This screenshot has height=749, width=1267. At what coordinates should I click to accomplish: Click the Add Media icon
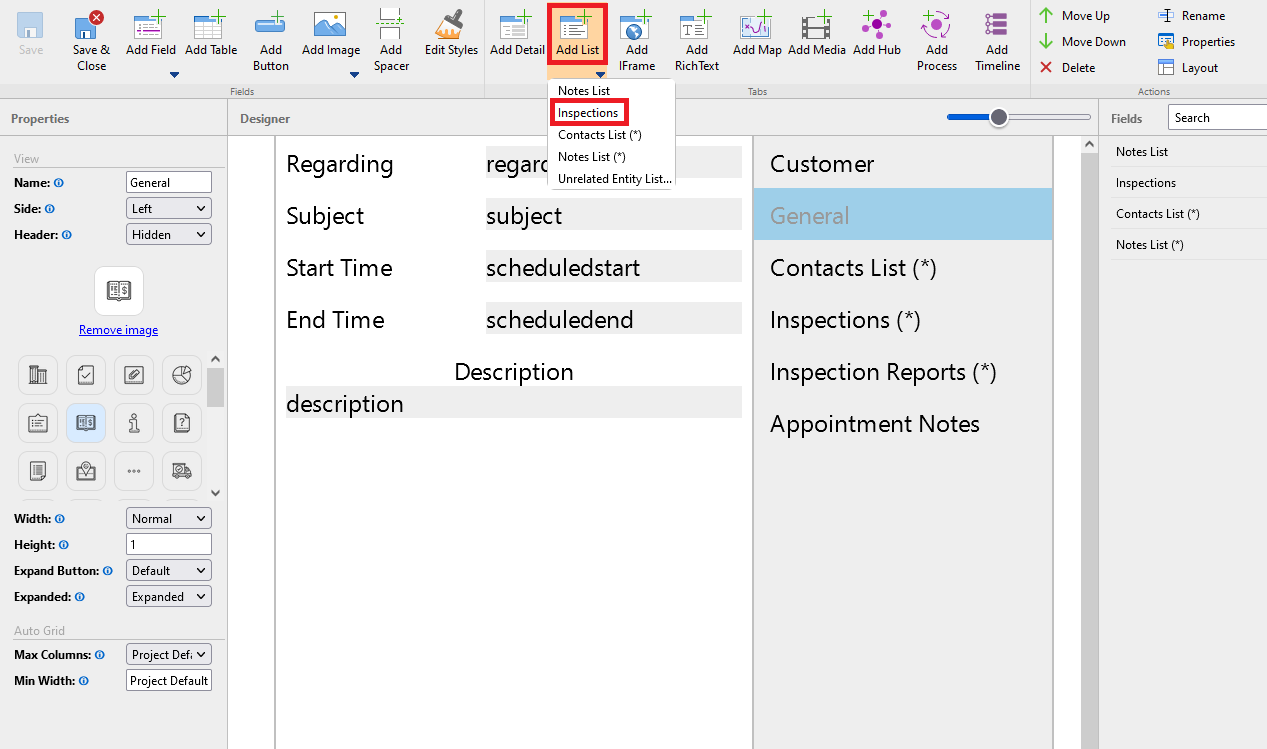click(816, 25)
